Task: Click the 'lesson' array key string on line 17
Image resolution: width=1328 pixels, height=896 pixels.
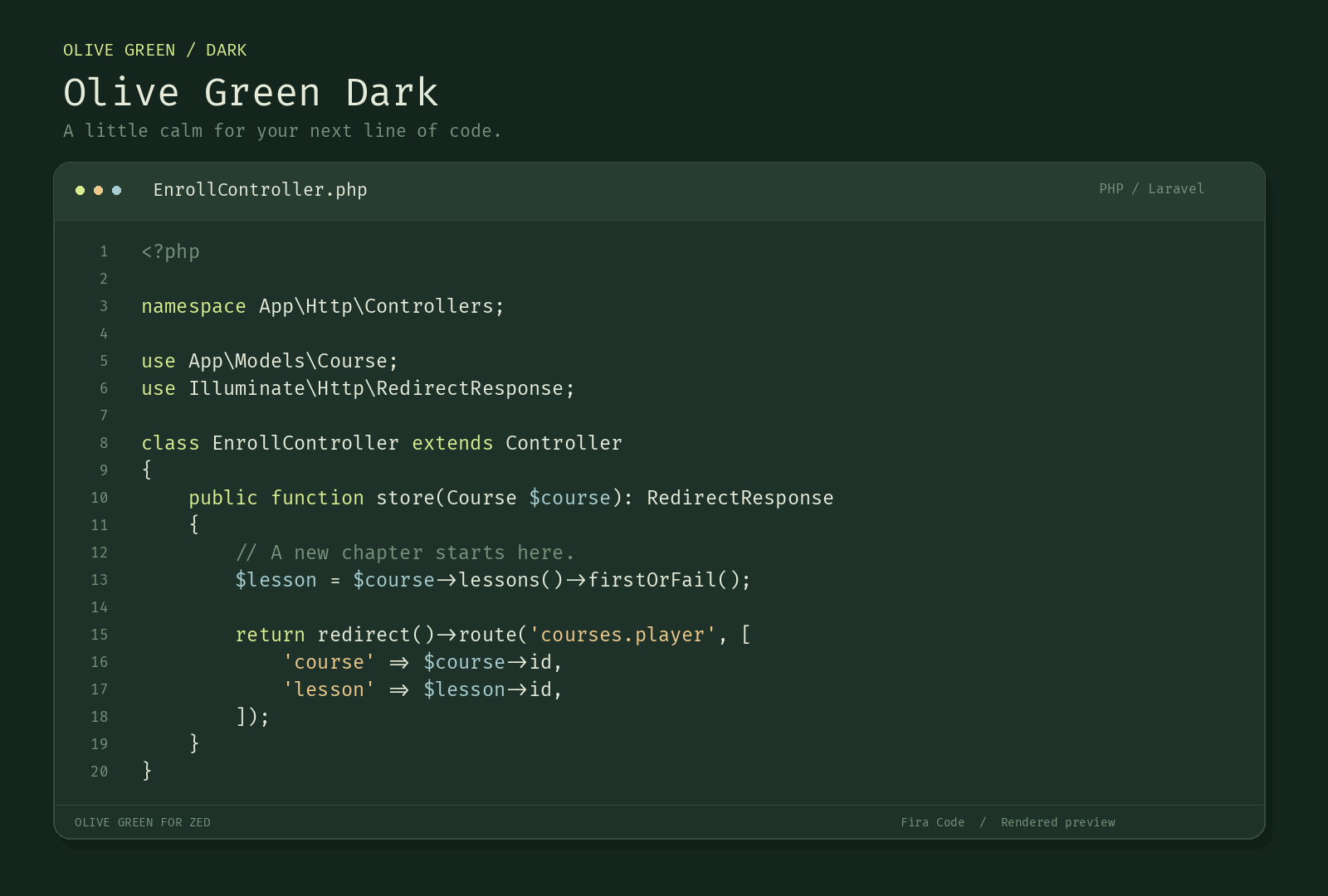Action: tap(329, 689)
